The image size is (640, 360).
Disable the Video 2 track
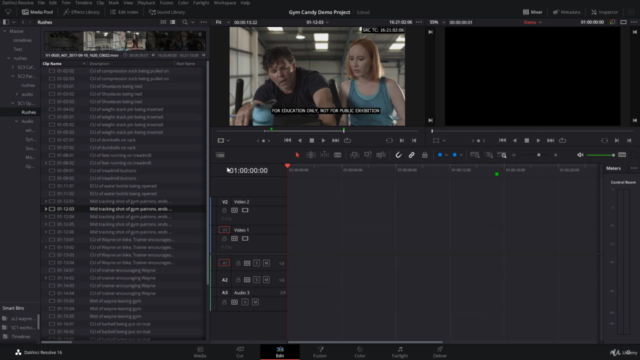click(x=245, y=210)
